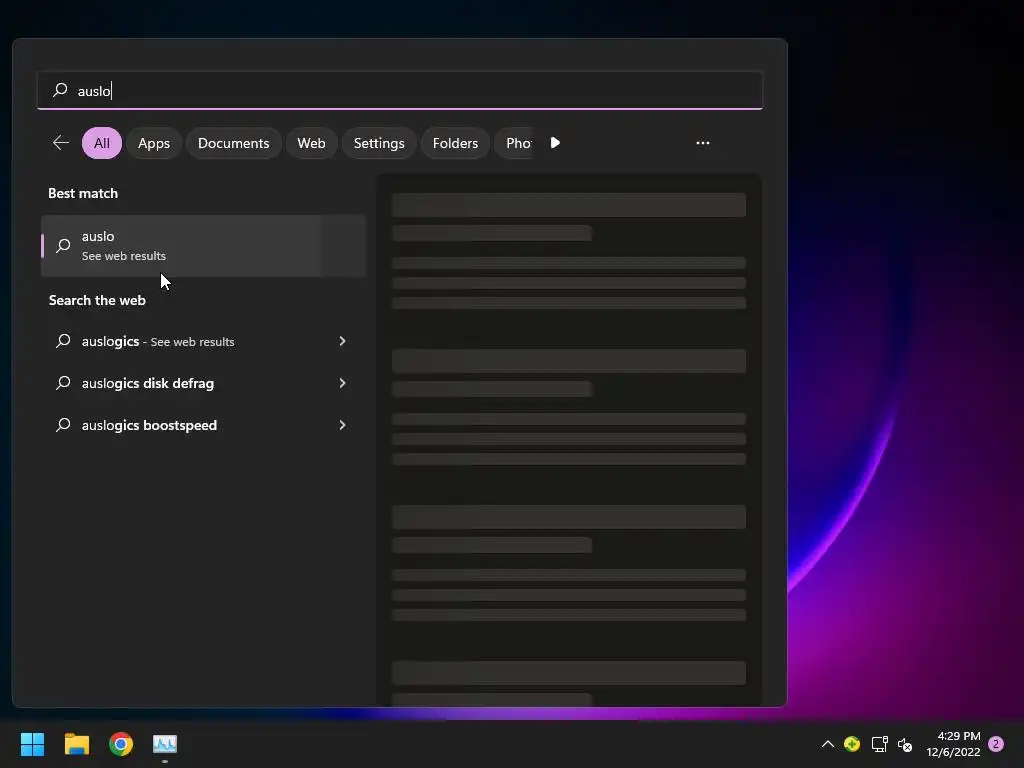This screenshot has height=768, width=1024.
Task: Show hidden tray icons with the caret
Action: pyautogui.click(x=827, y=744)
